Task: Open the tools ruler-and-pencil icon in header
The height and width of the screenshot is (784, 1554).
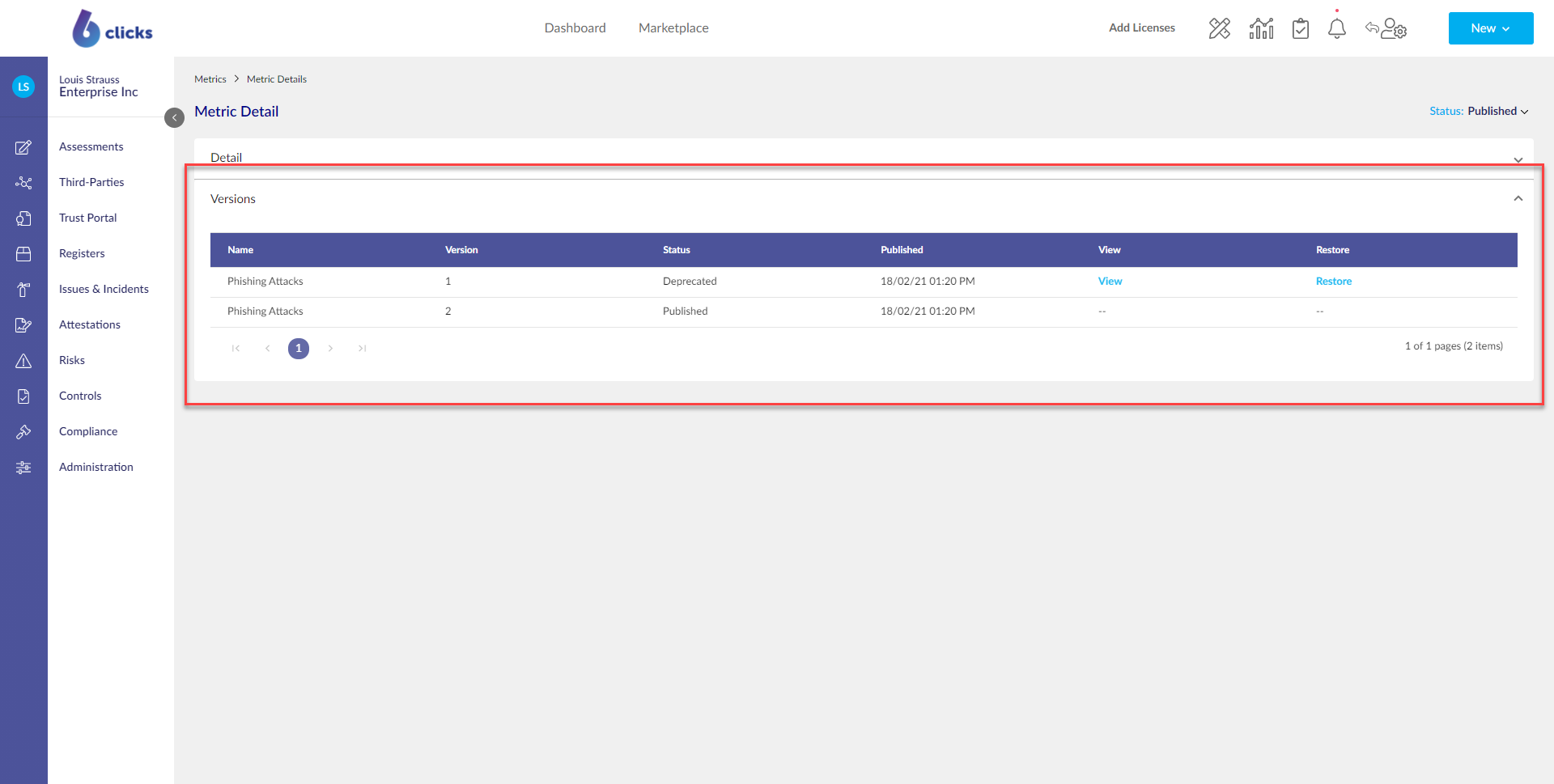Action: point(1219,28)
